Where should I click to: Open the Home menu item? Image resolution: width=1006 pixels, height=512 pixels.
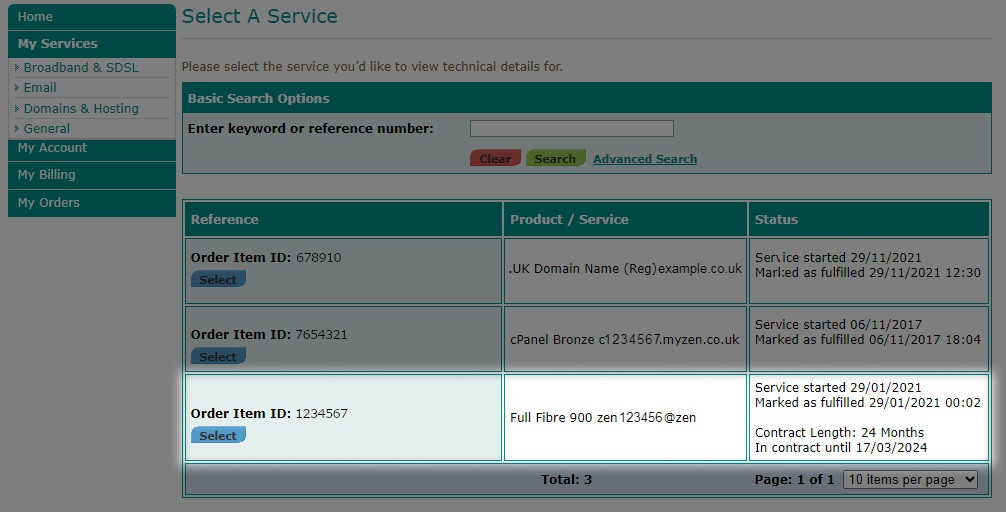pyautogui.click(x=92, y=17)
